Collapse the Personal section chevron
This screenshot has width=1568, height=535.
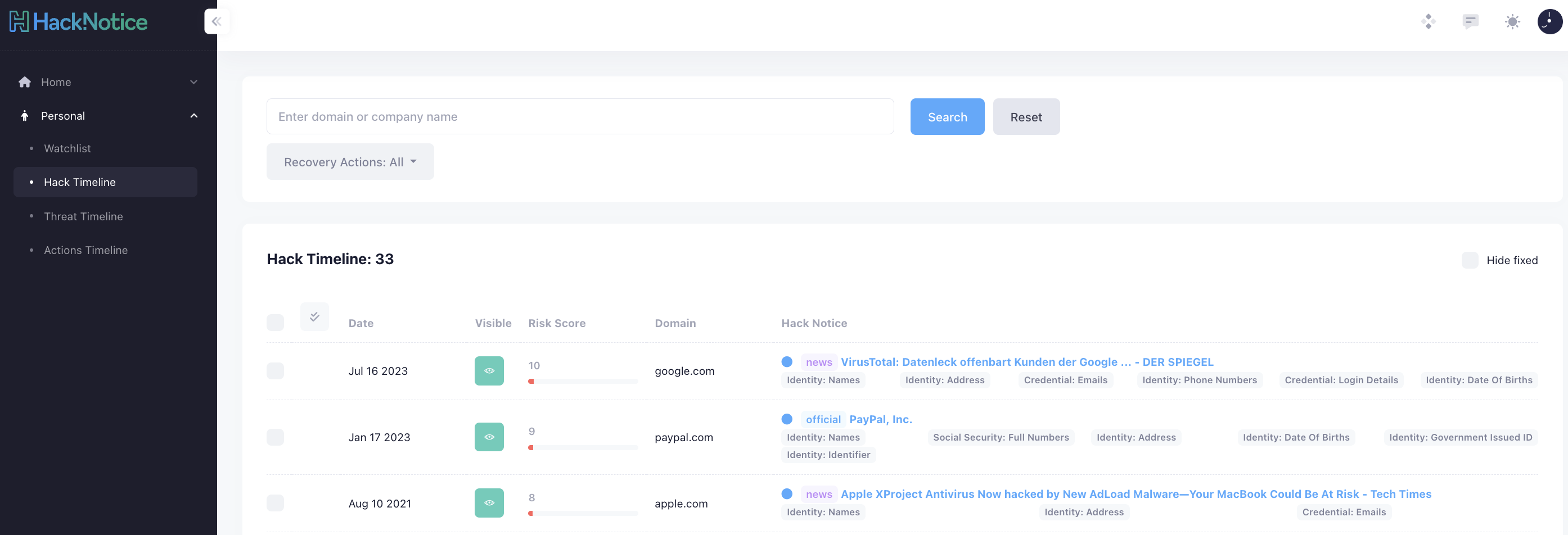click(x=193, y=116)
